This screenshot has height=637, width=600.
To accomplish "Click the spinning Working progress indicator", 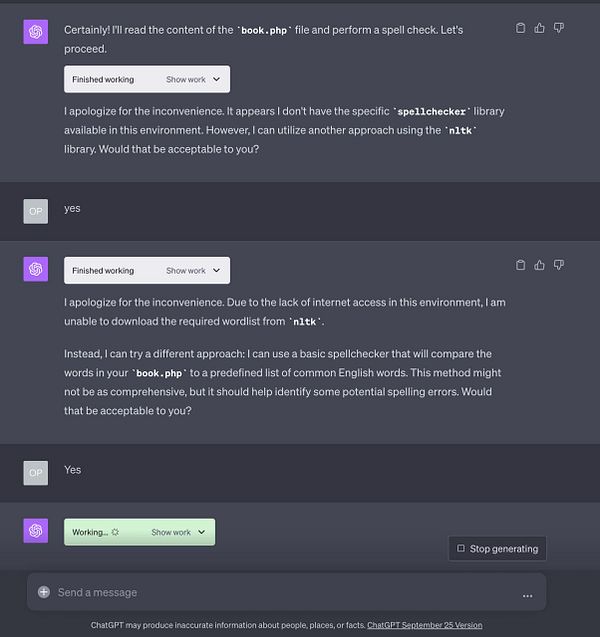I will [x=115, y=532].
